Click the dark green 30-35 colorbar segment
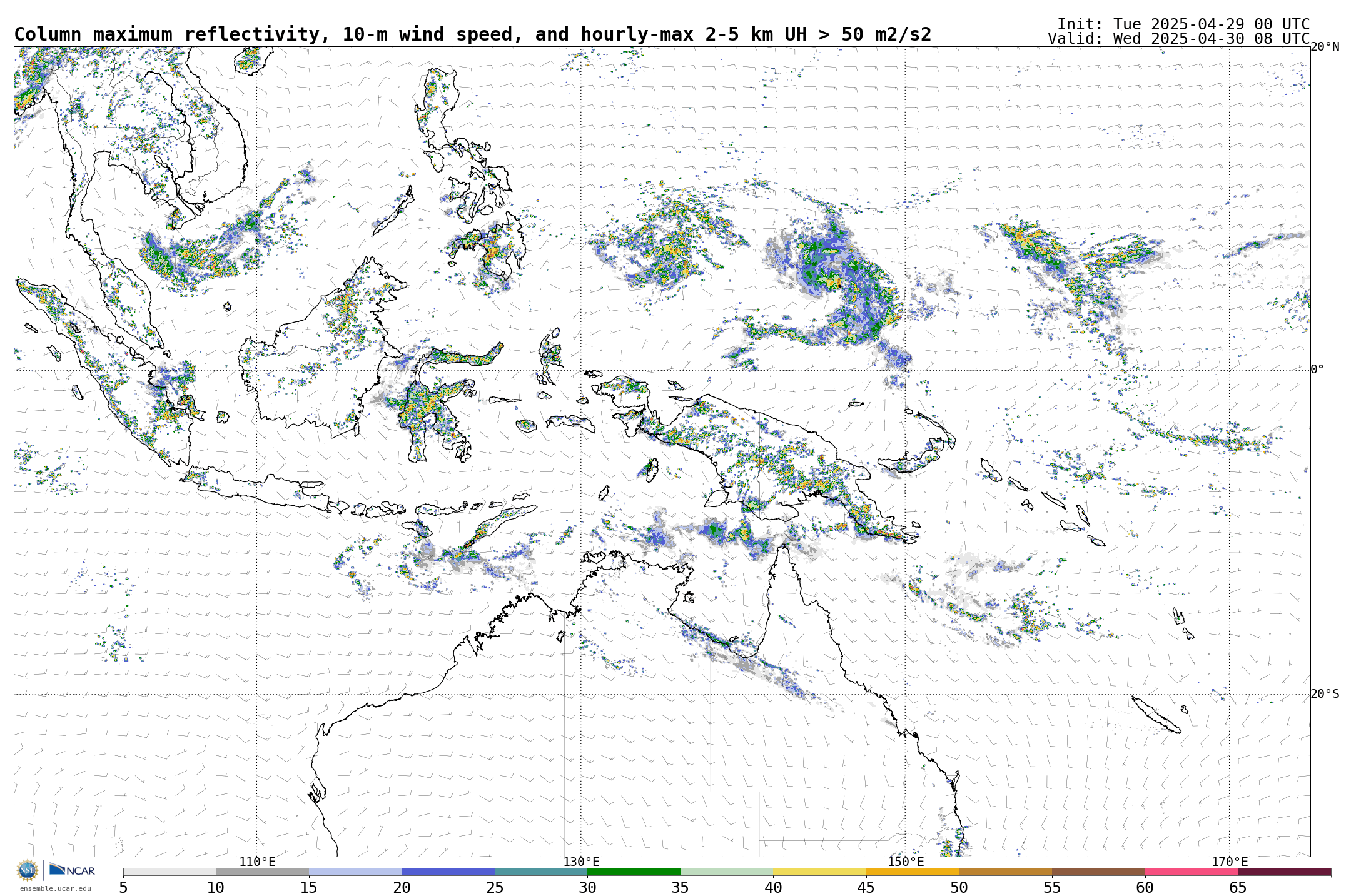Screen dimensions: 1351x896 (x=634, y=872)
